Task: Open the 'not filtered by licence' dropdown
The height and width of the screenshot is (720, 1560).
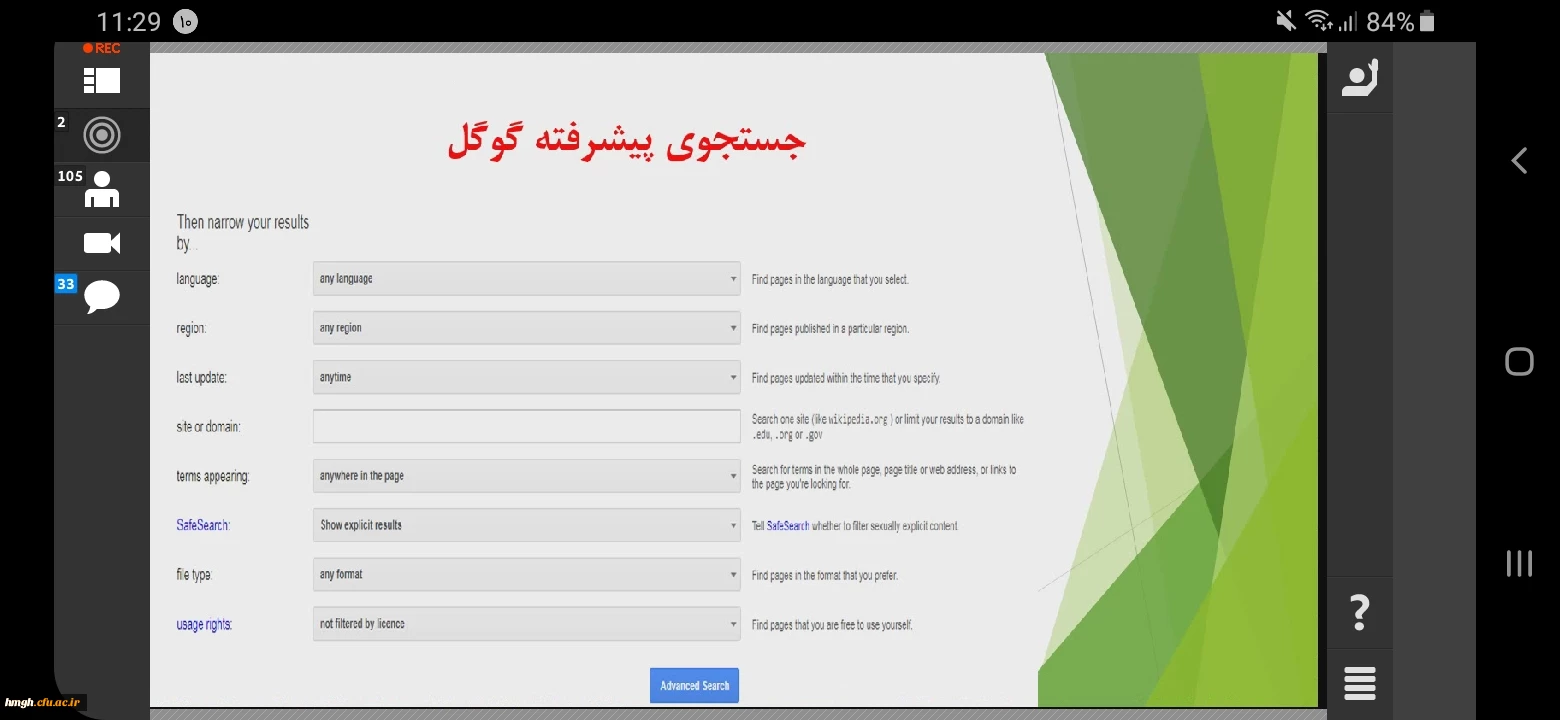Action: tap(526, 624)
